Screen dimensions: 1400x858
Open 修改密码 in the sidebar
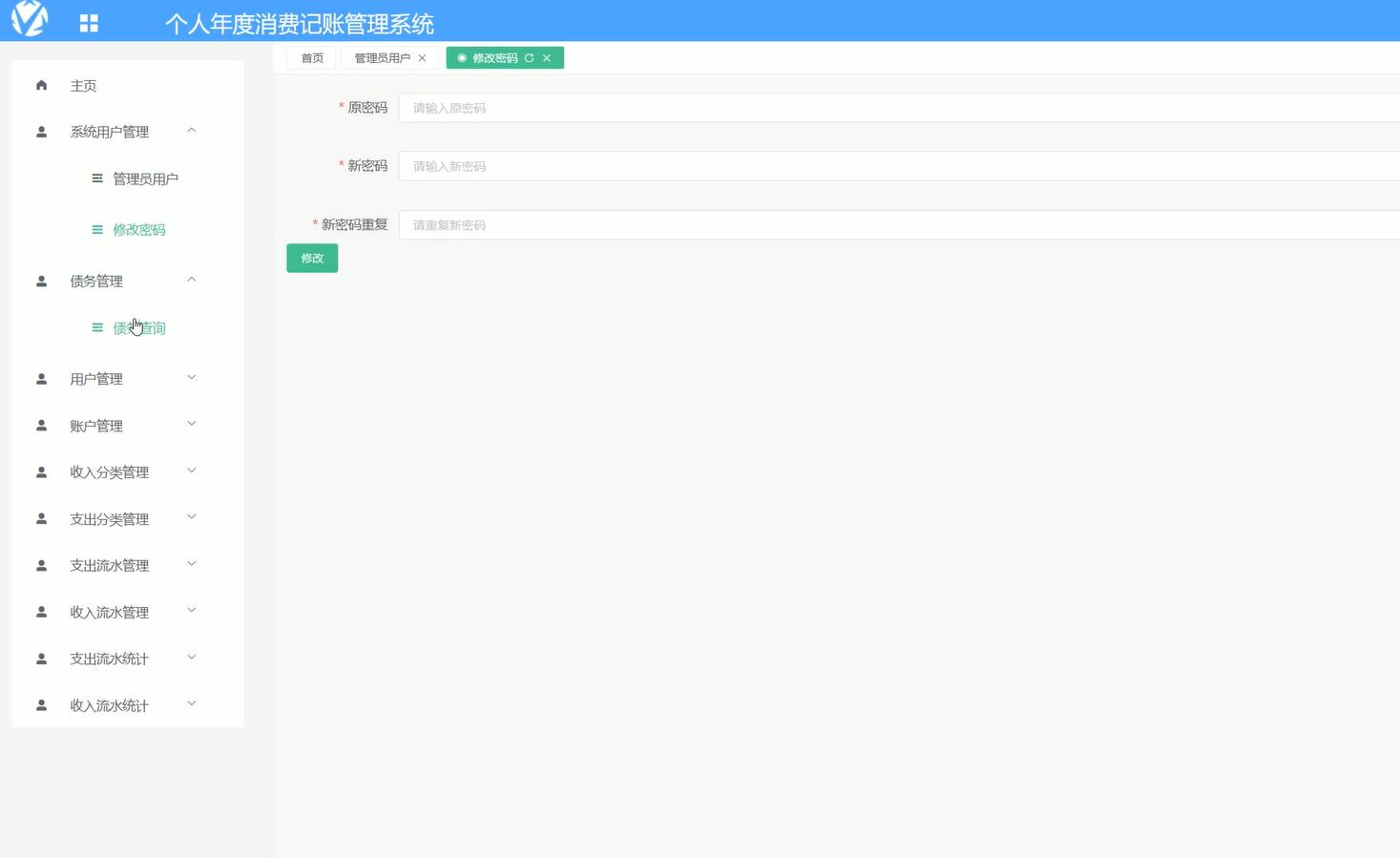point(139,230)
